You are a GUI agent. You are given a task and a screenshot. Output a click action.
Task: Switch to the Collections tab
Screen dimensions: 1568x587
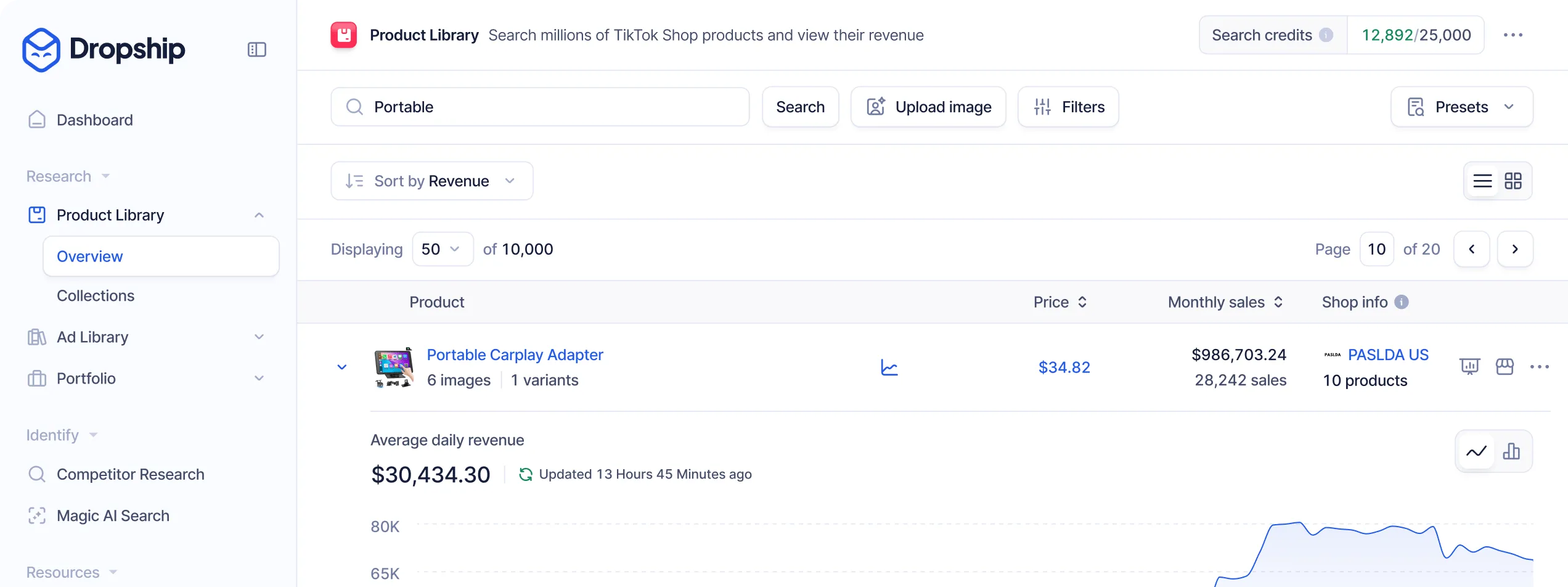(x=96, y=295)
